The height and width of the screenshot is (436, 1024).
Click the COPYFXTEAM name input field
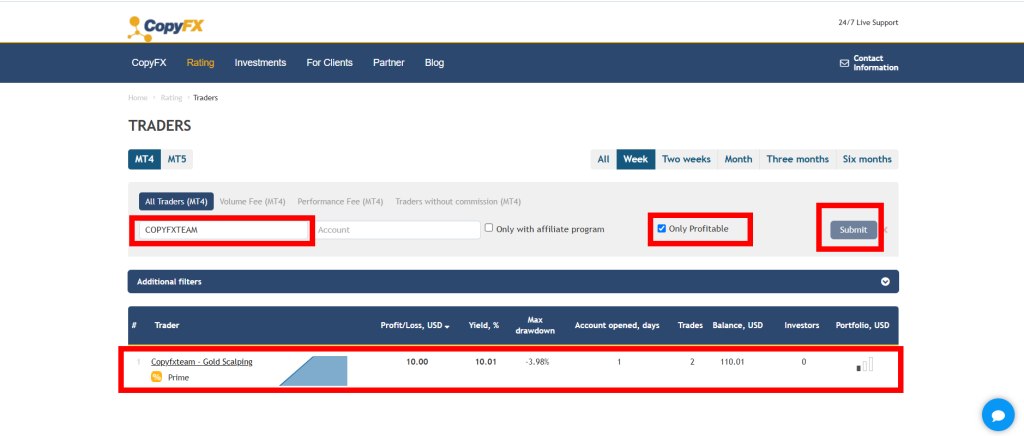tap(223, 230)
